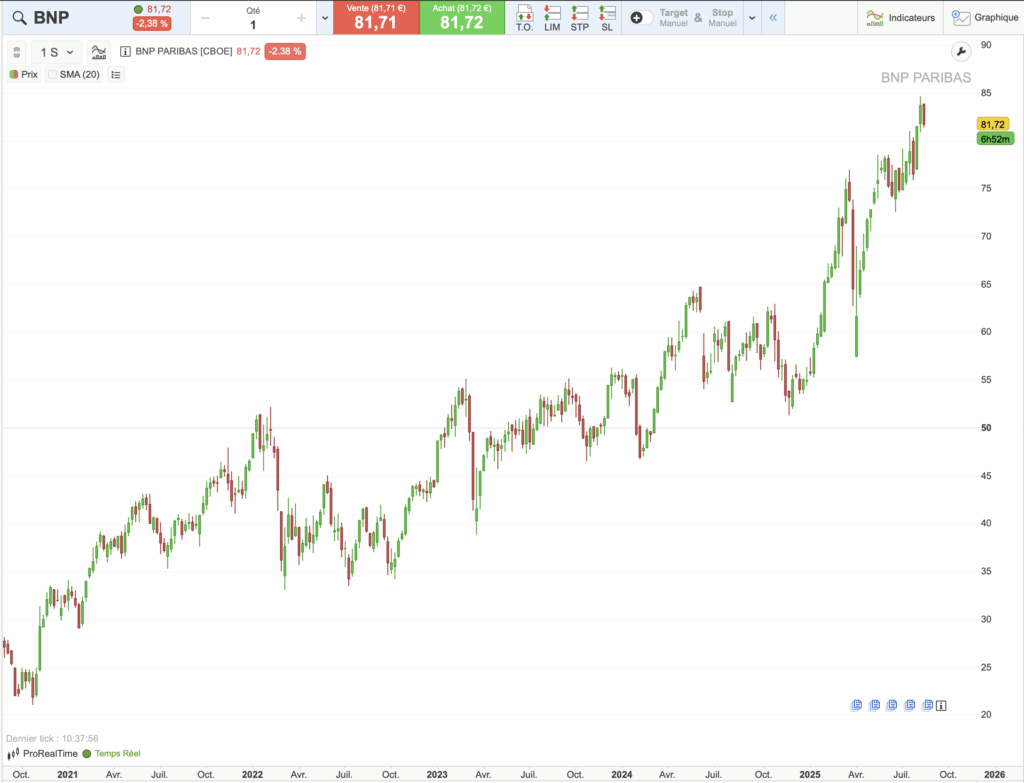
Task: Open the T.O. order ticket icon
Action: tap(523, 17)
